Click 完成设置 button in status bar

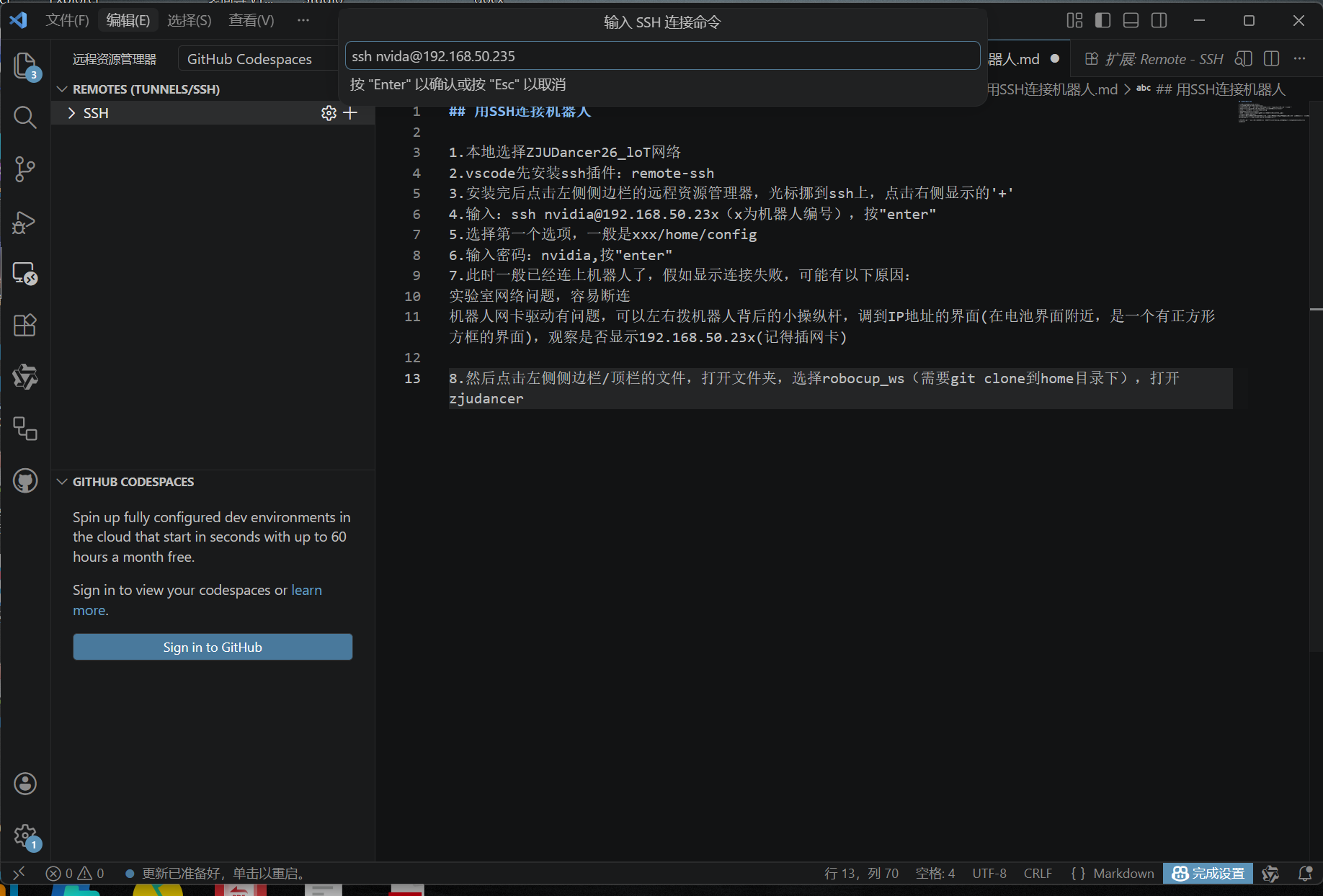pyautogui.click(x=1208, y=873)
